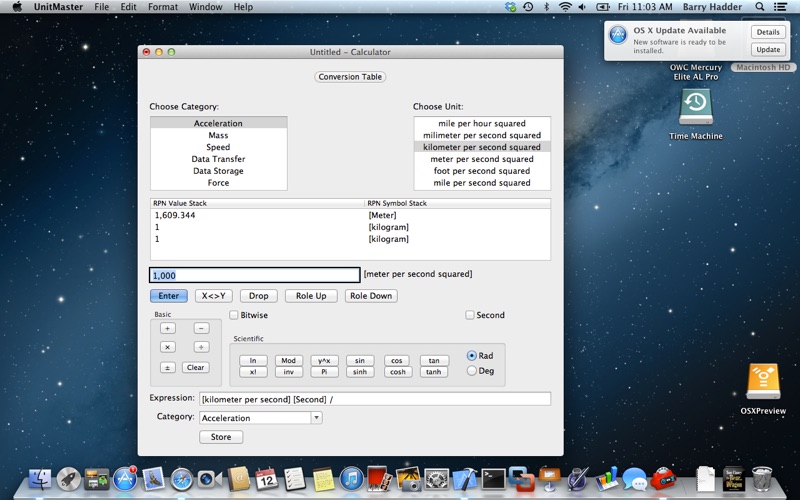Open Terminal icon in the Dock
Image resolution: width=800 pixels, height=500 pixels.
(x=493, y=479)
